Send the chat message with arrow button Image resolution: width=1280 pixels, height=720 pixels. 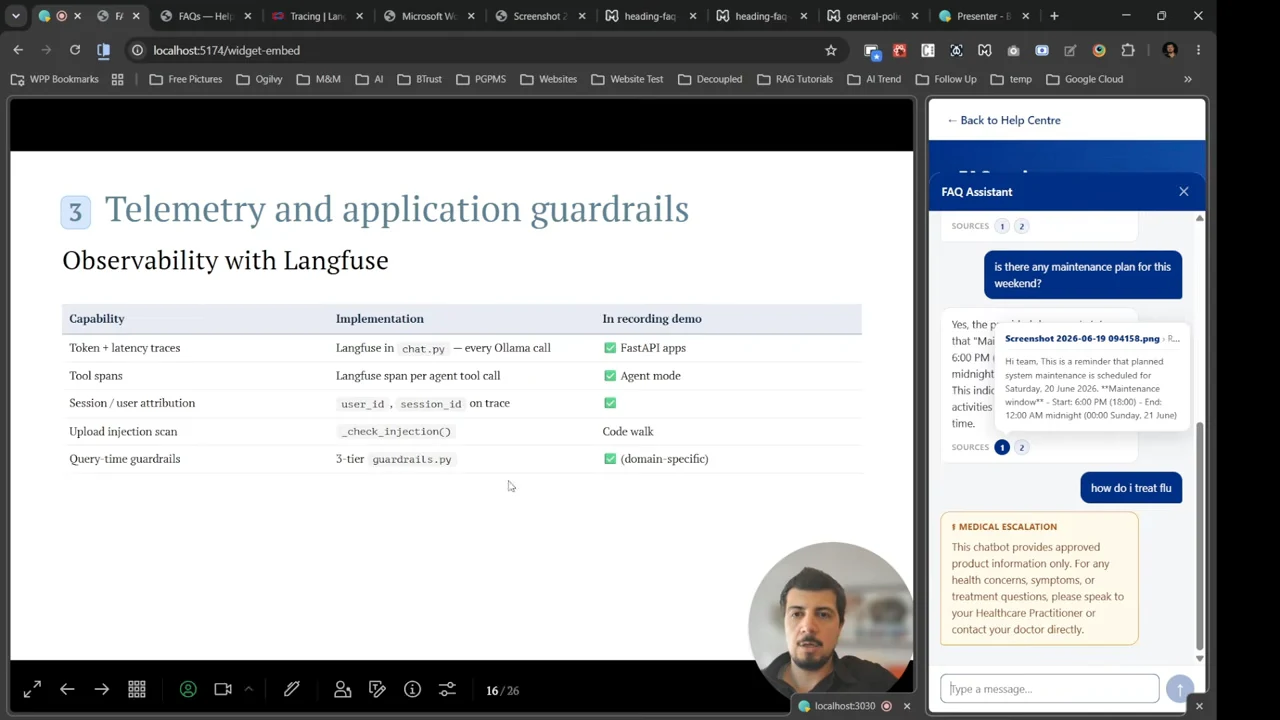[1180, 689]
